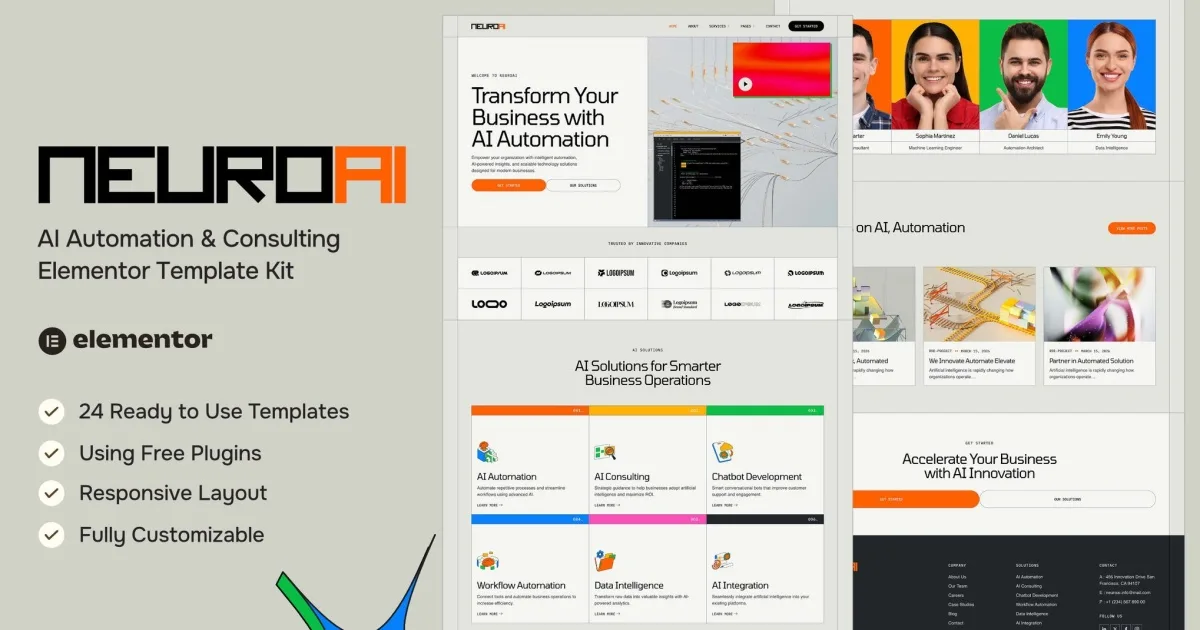Click Daniel Lucas's team photo

1023,75
